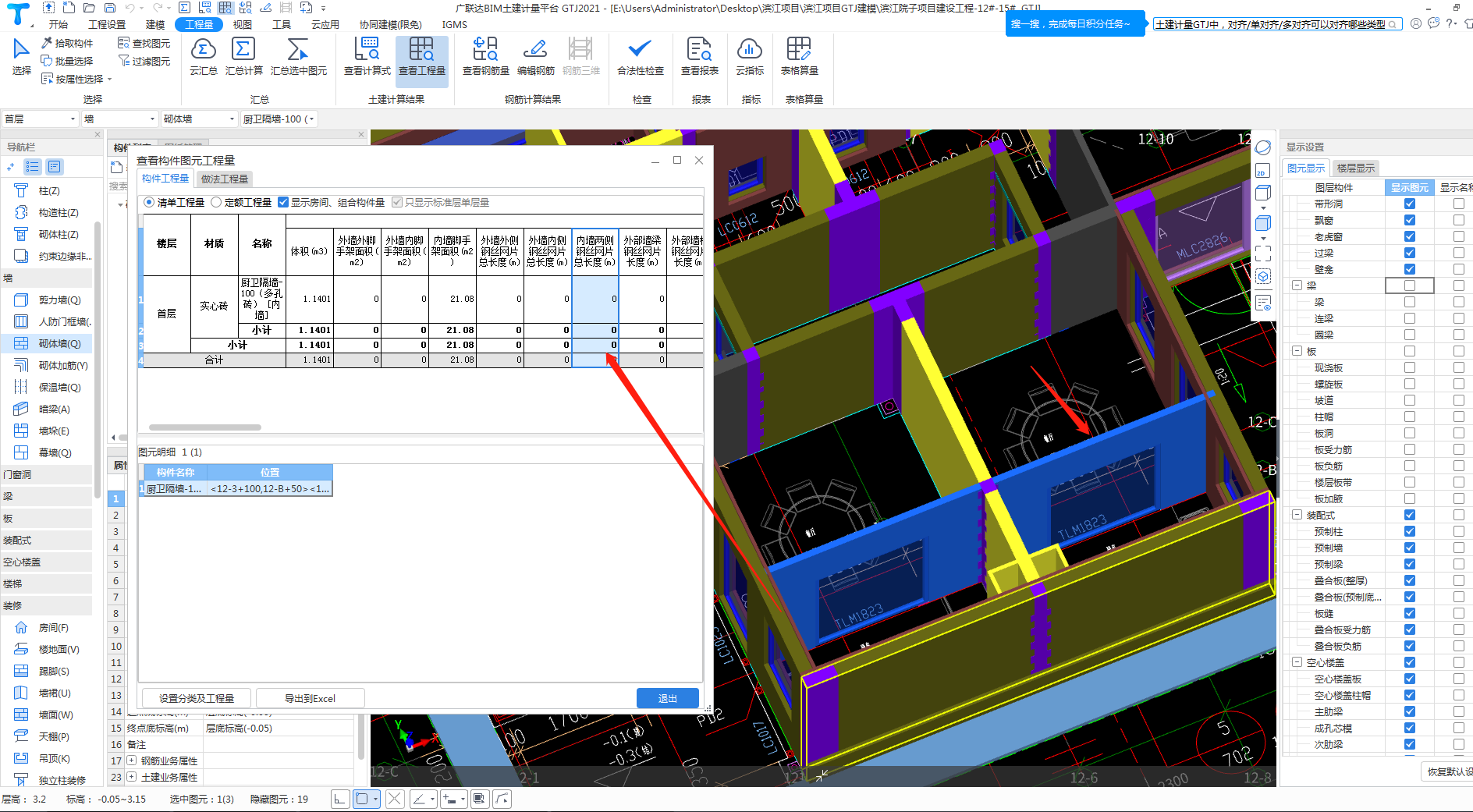Open the 云应用 ribbon tab
1473x812 pixels.
(x=325, y=24)
